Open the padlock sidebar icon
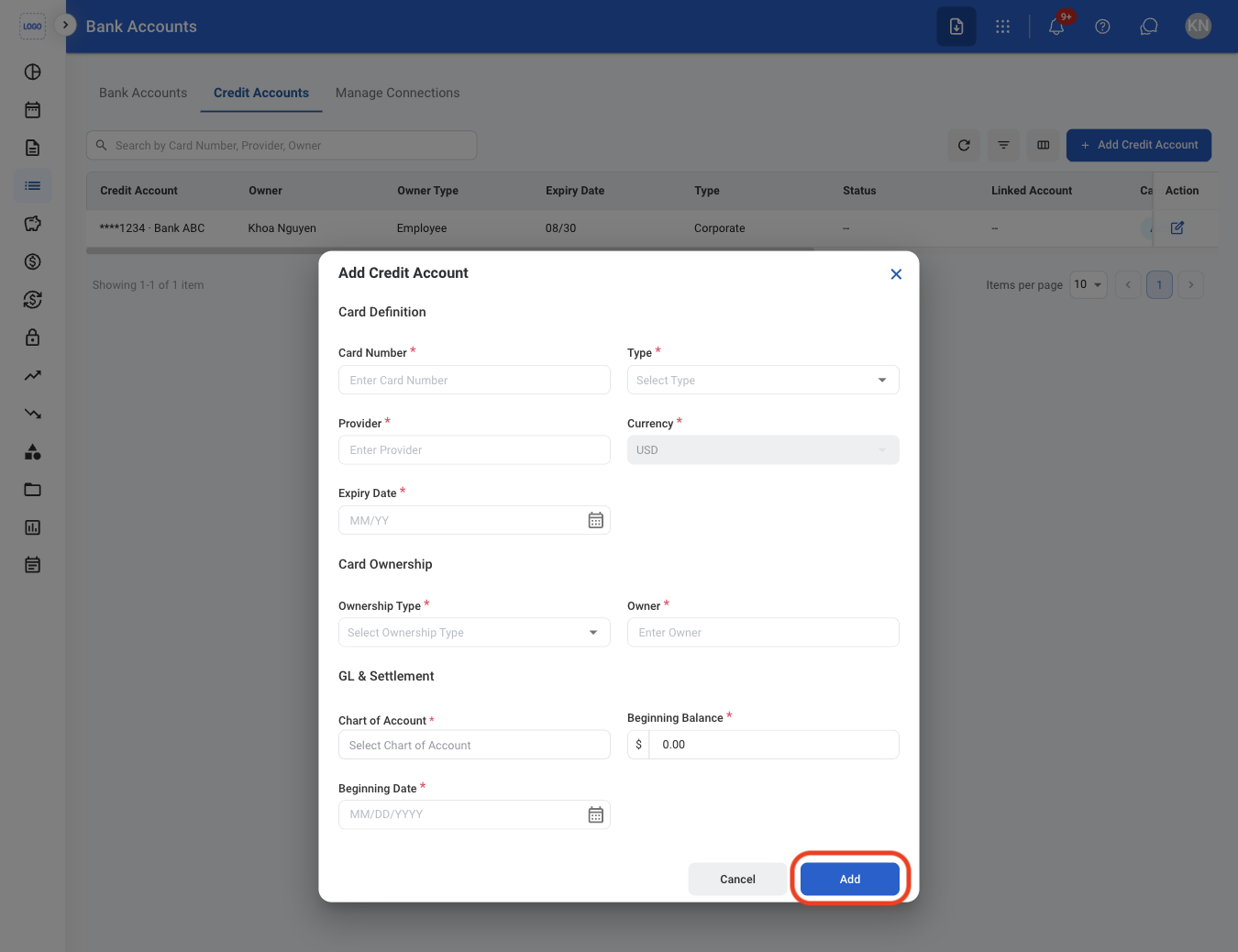The width and height of the screenshot is (1238, 952). tap(32, 338)
